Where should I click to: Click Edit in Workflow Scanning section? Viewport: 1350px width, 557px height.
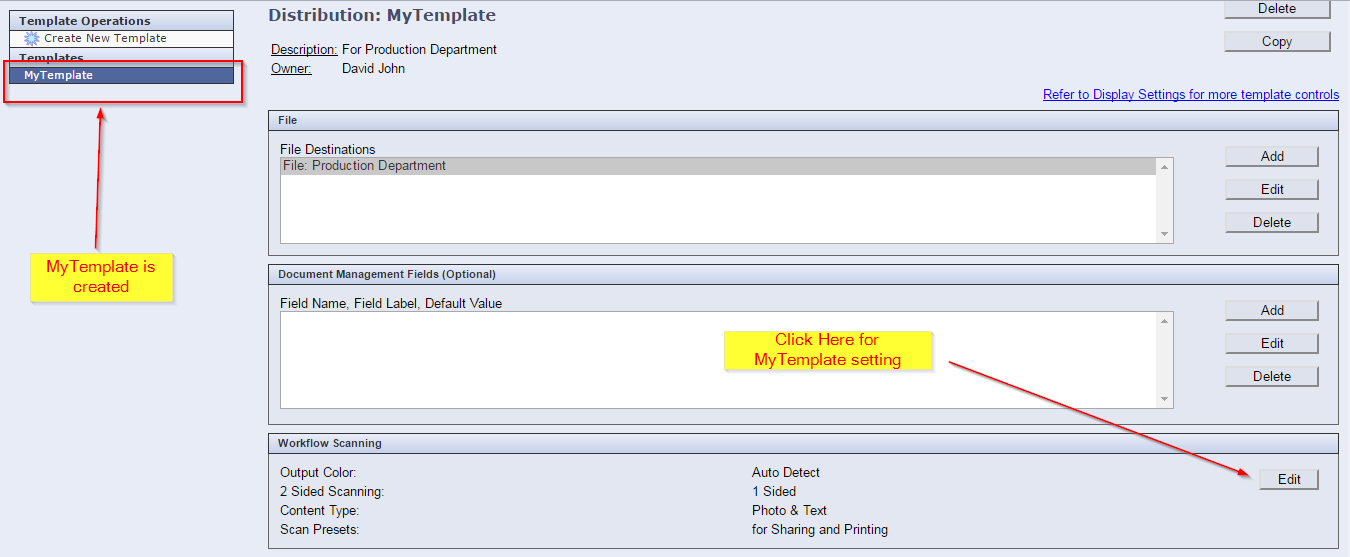1289,479
